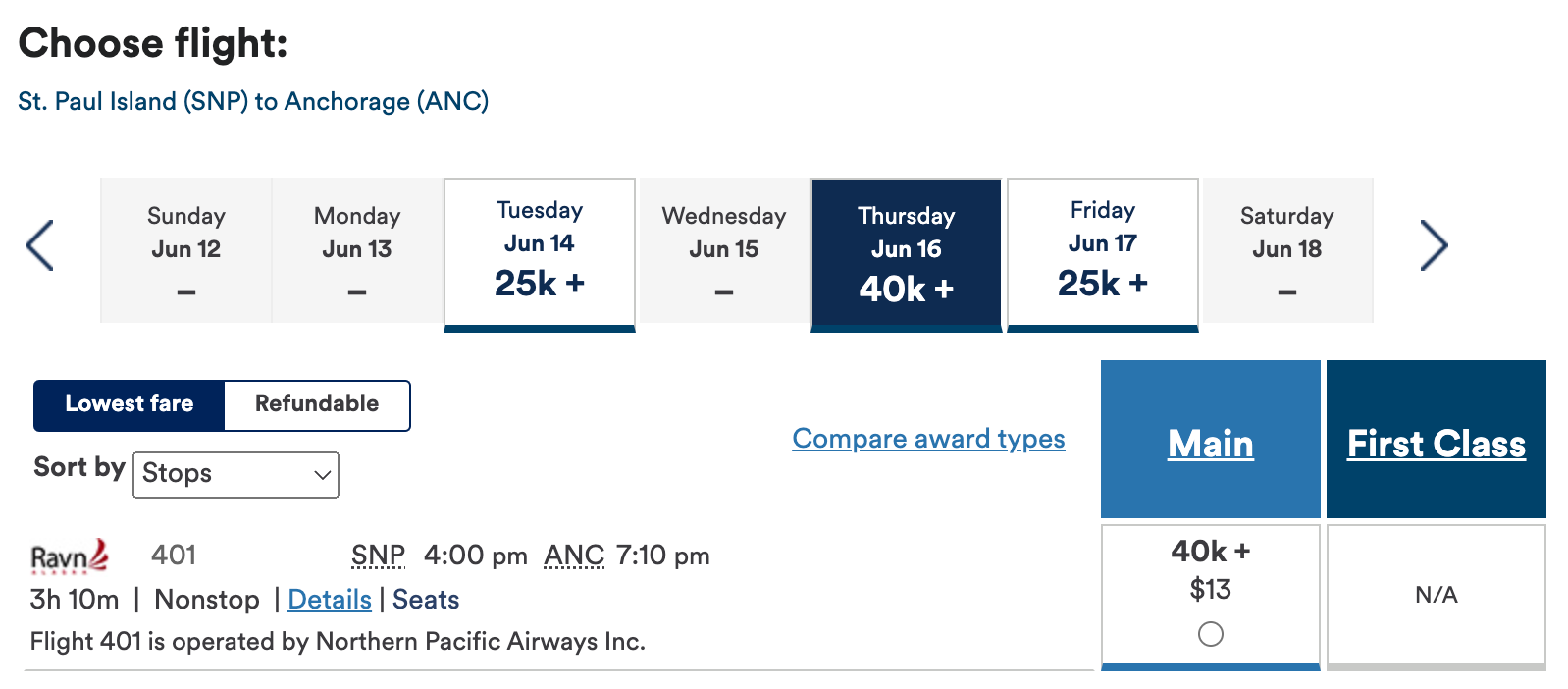Switch to the Refundable fares view
Screen dimensions: 1568x689
click(316, 404)
